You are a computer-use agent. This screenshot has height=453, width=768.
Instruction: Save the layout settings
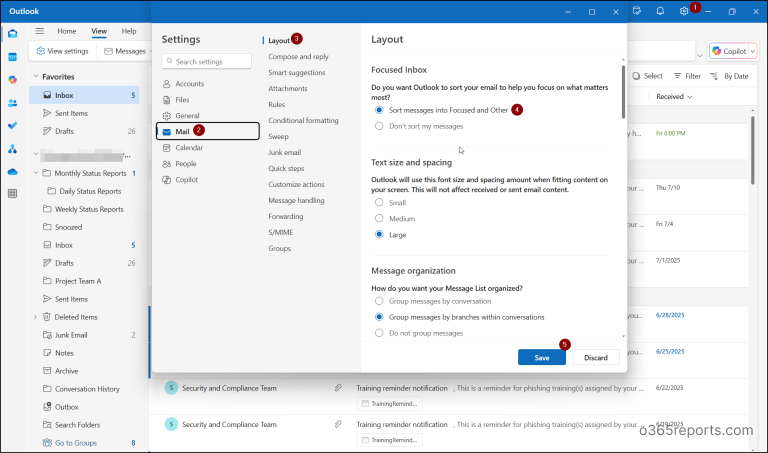point(542,358)
